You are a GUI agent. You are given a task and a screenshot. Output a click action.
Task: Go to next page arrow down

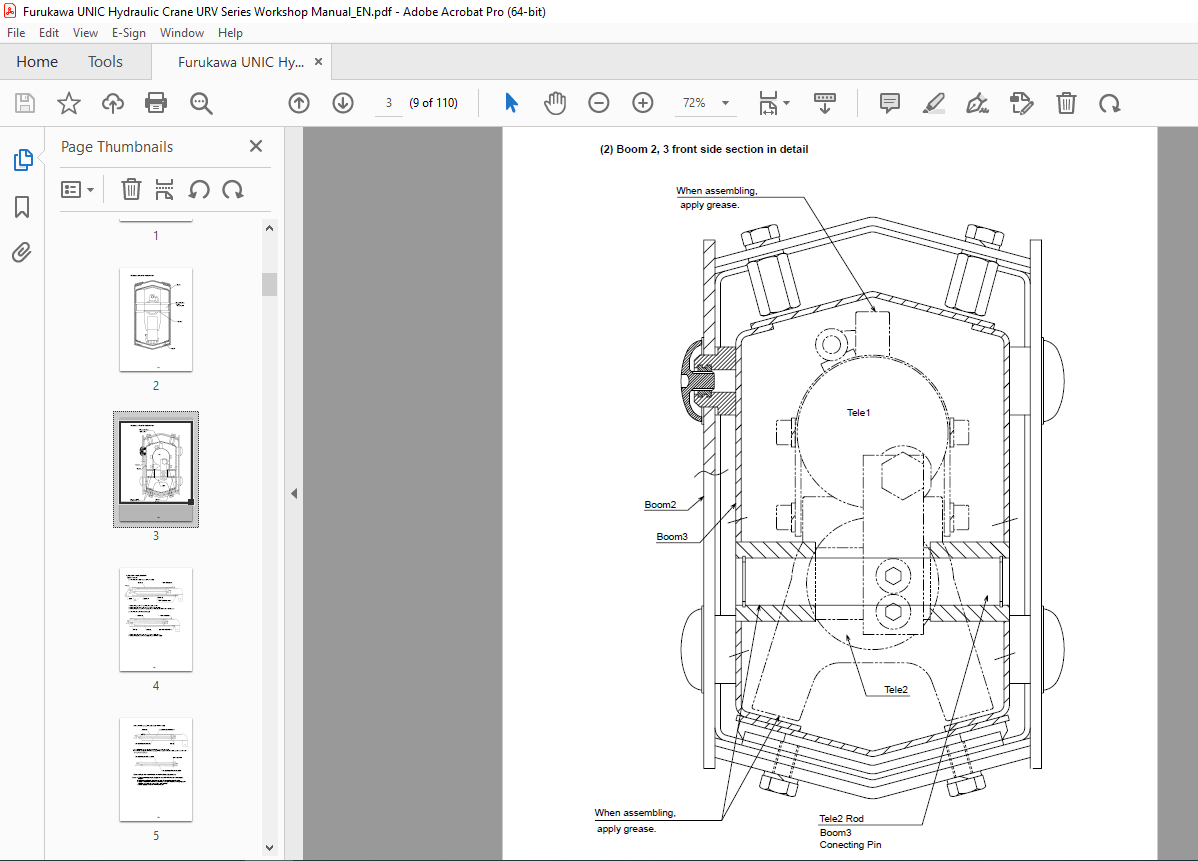point(343,103)
